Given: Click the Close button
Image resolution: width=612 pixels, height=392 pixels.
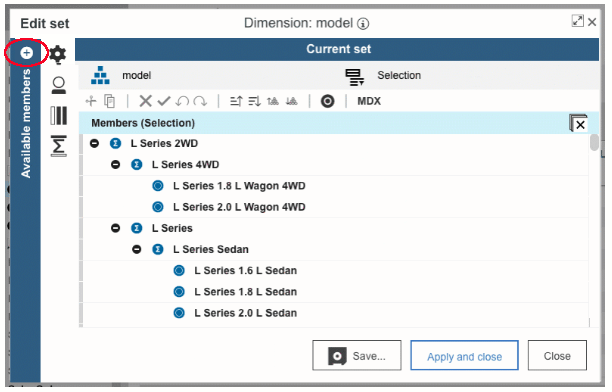Looking at the screenshot, I should click(557, 355).
